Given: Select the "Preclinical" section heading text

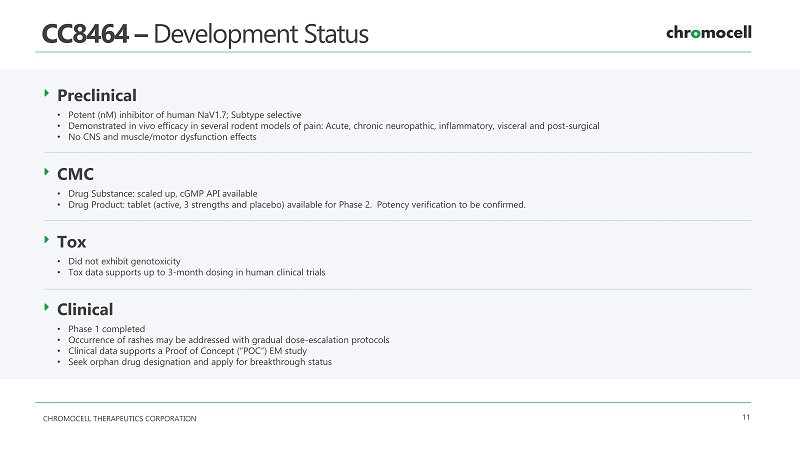Looking at the screenshot, I should [97, 96].
